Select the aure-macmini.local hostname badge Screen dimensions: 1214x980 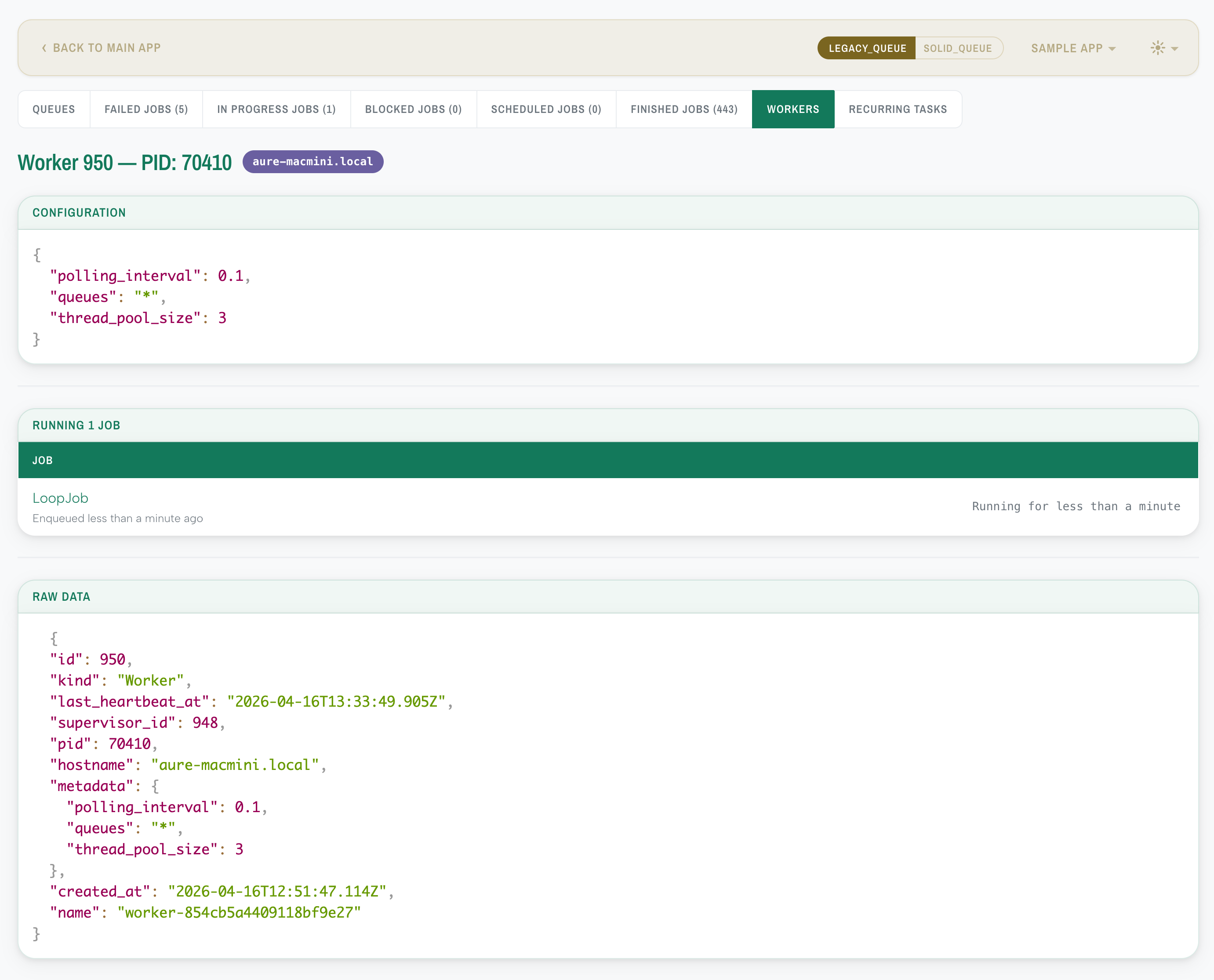tap(313, 162)
